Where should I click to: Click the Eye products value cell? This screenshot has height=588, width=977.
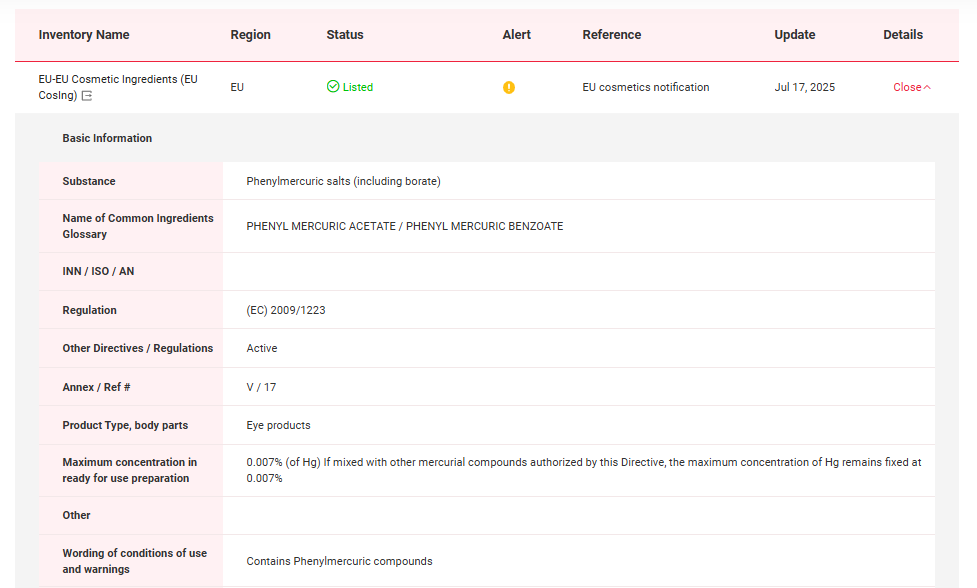point(278,426)
